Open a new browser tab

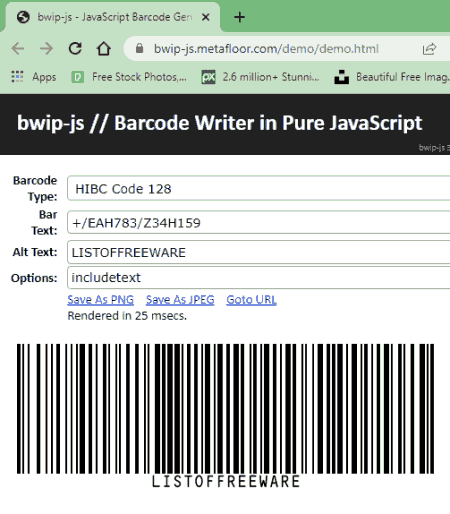[x=239, y=17]
